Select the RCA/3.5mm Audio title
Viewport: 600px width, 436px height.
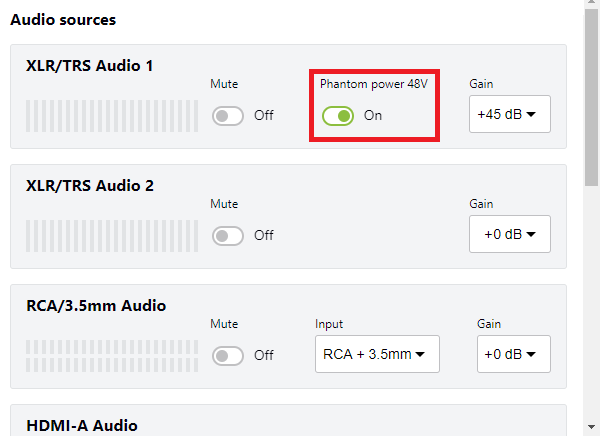[x=96, y=306]
